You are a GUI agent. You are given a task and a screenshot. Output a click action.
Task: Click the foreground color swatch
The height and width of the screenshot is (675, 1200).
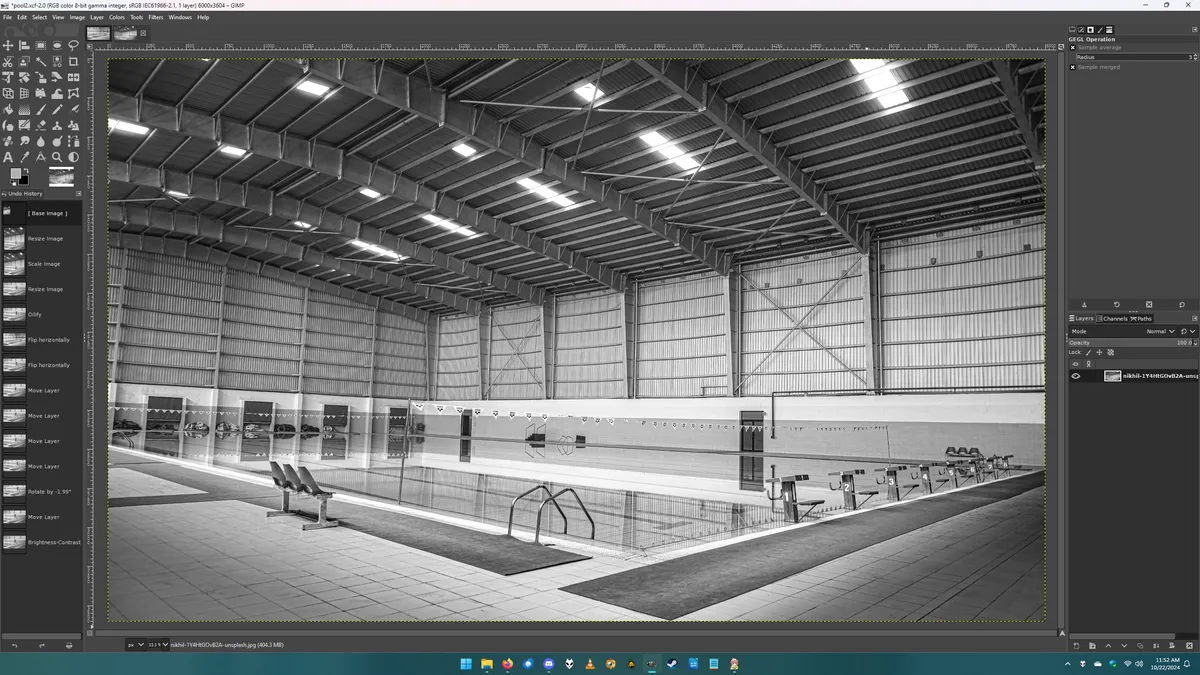(x=15, y=173)
